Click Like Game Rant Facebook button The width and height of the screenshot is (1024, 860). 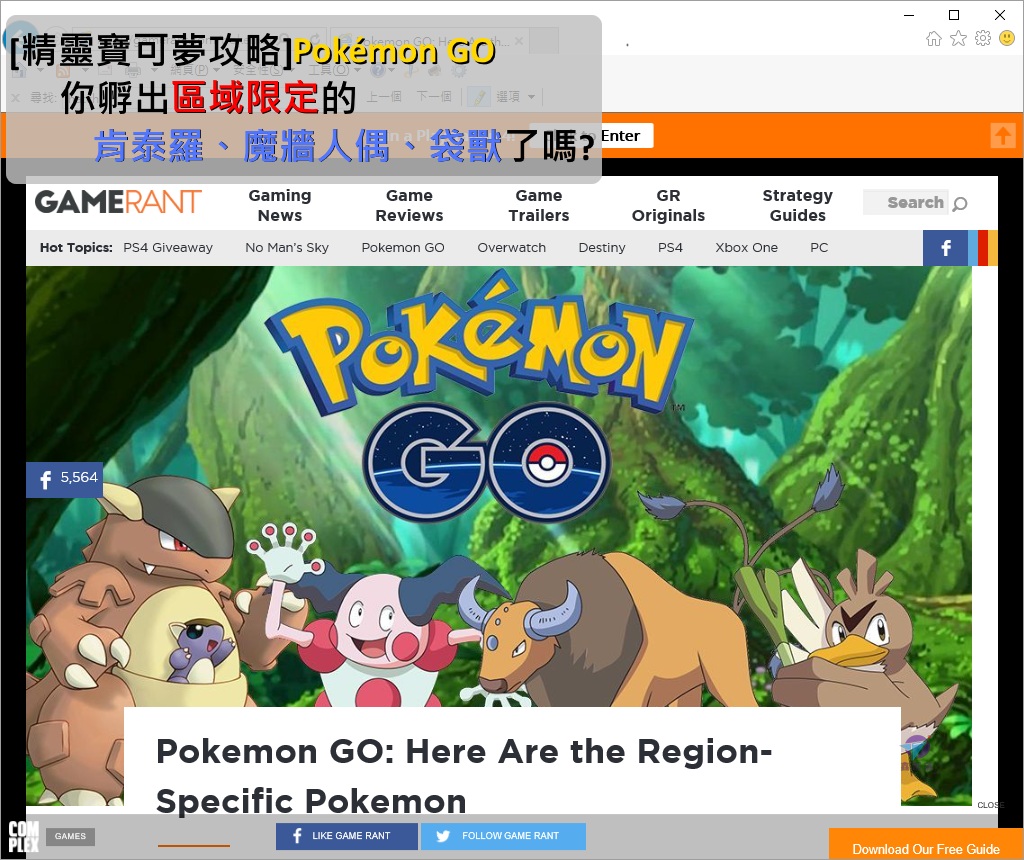[x=347, y=836]
